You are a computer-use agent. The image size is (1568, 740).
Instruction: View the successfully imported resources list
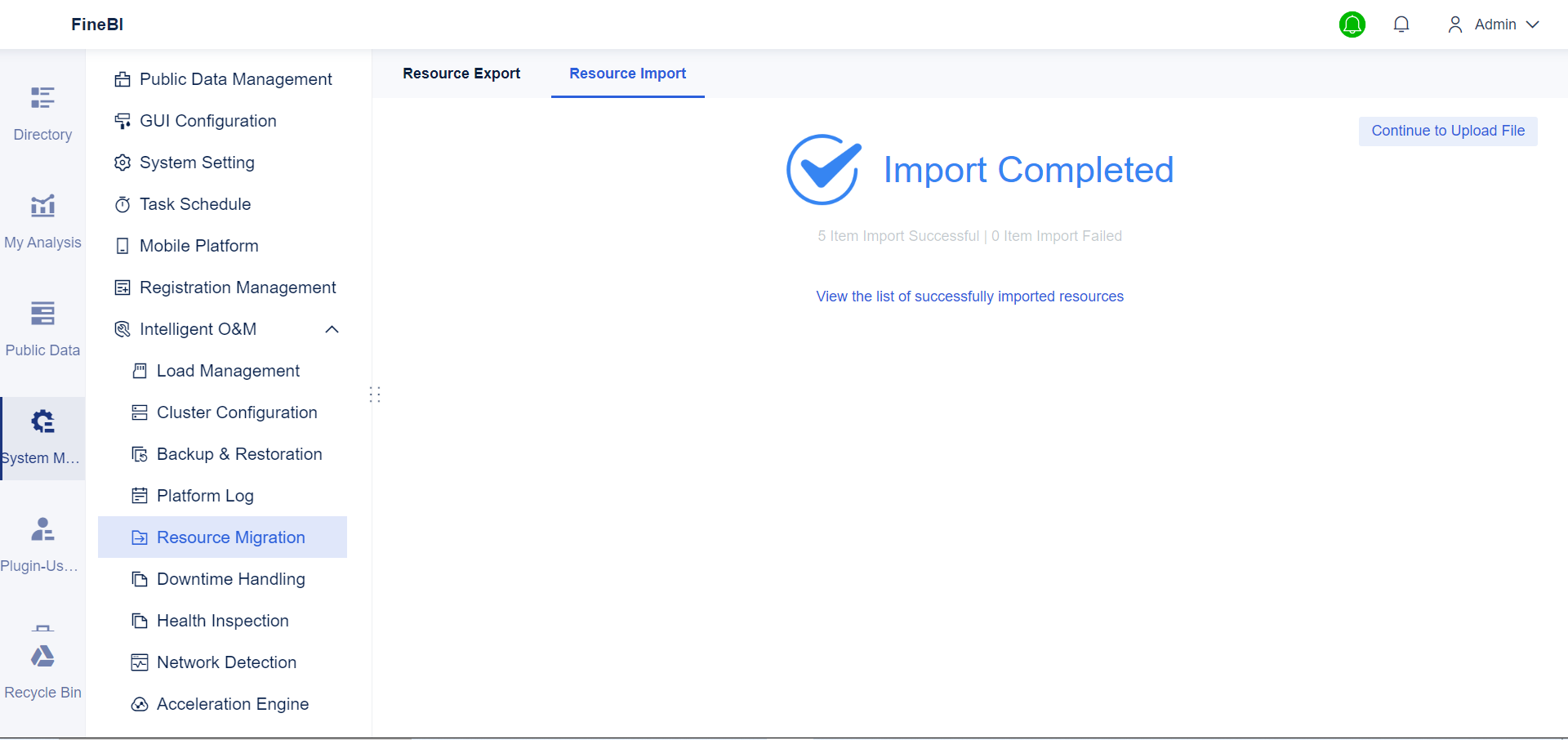click(969, 296)
